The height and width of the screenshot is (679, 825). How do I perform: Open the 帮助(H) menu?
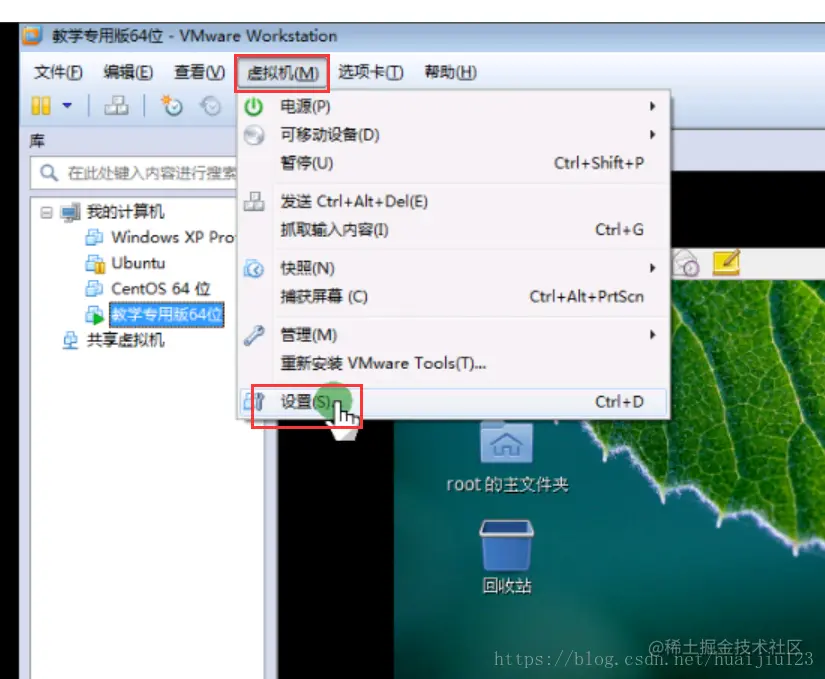coord(450,71)
